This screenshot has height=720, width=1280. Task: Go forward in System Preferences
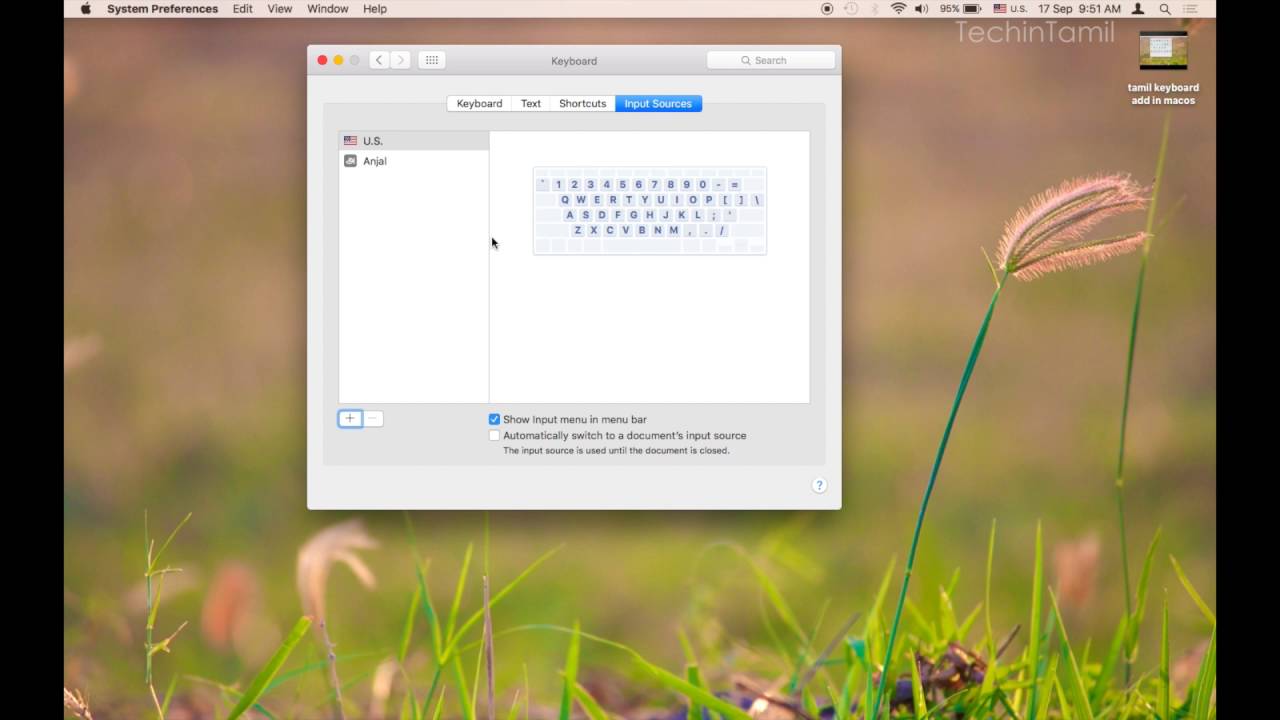[x=401, y=60]
